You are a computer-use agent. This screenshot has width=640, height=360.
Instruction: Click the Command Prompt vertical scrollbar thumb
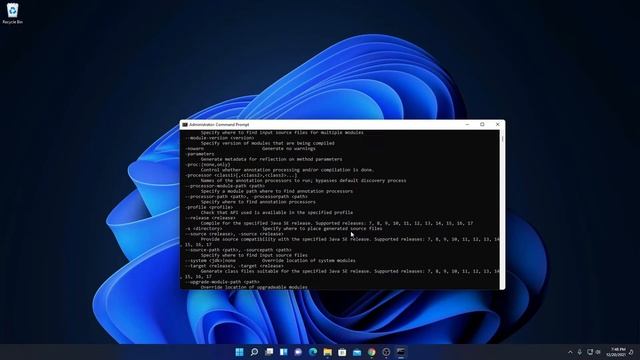502,139
